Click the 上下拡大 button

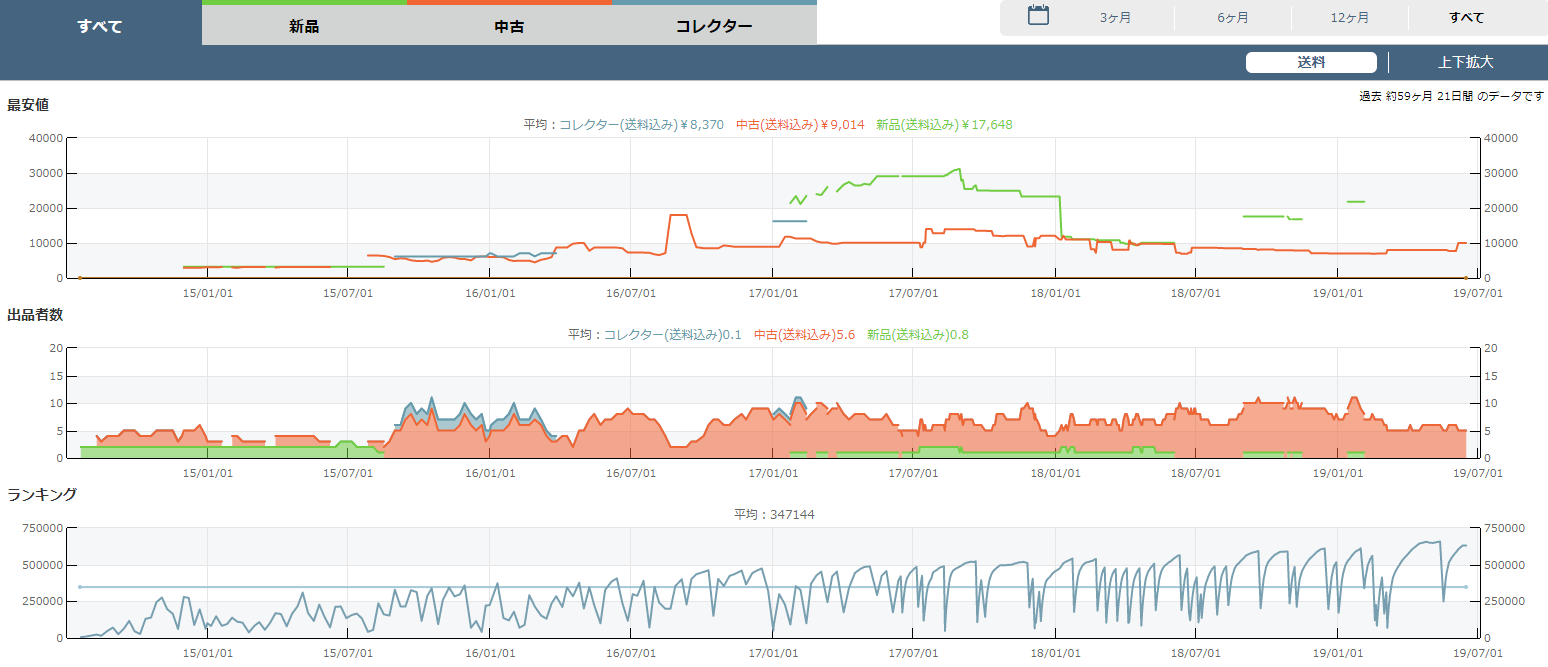[1465, 62]
